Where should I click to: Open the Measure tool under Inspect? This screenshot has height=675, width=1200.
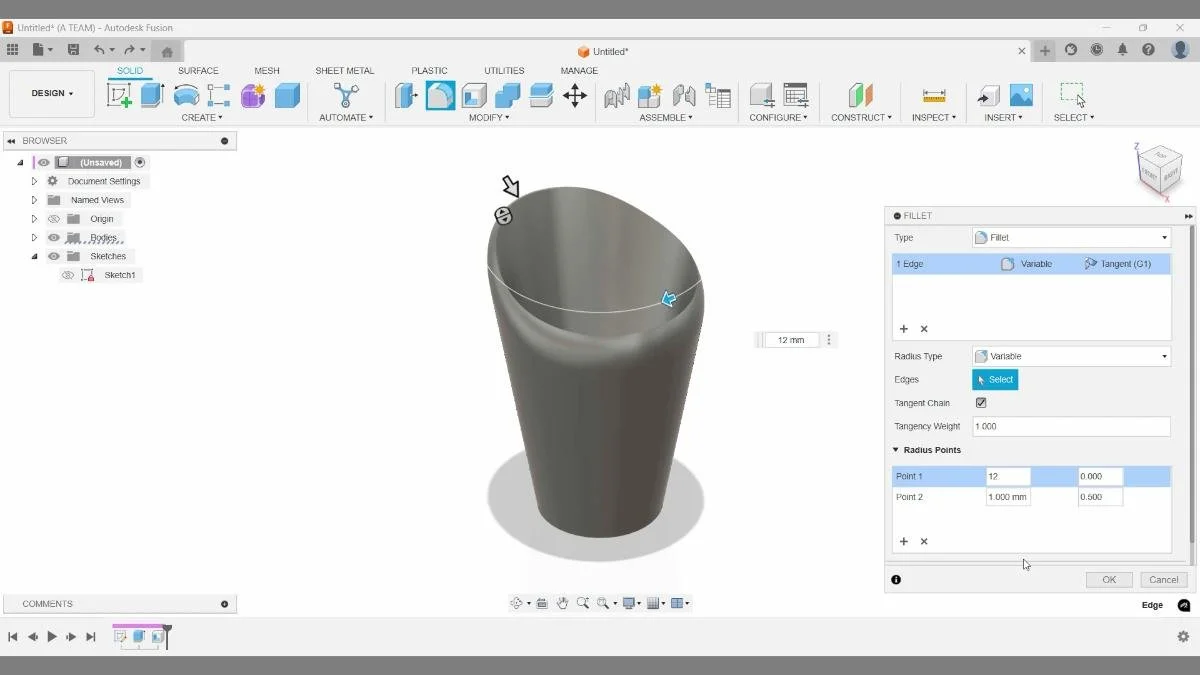(x=933, y=94)
